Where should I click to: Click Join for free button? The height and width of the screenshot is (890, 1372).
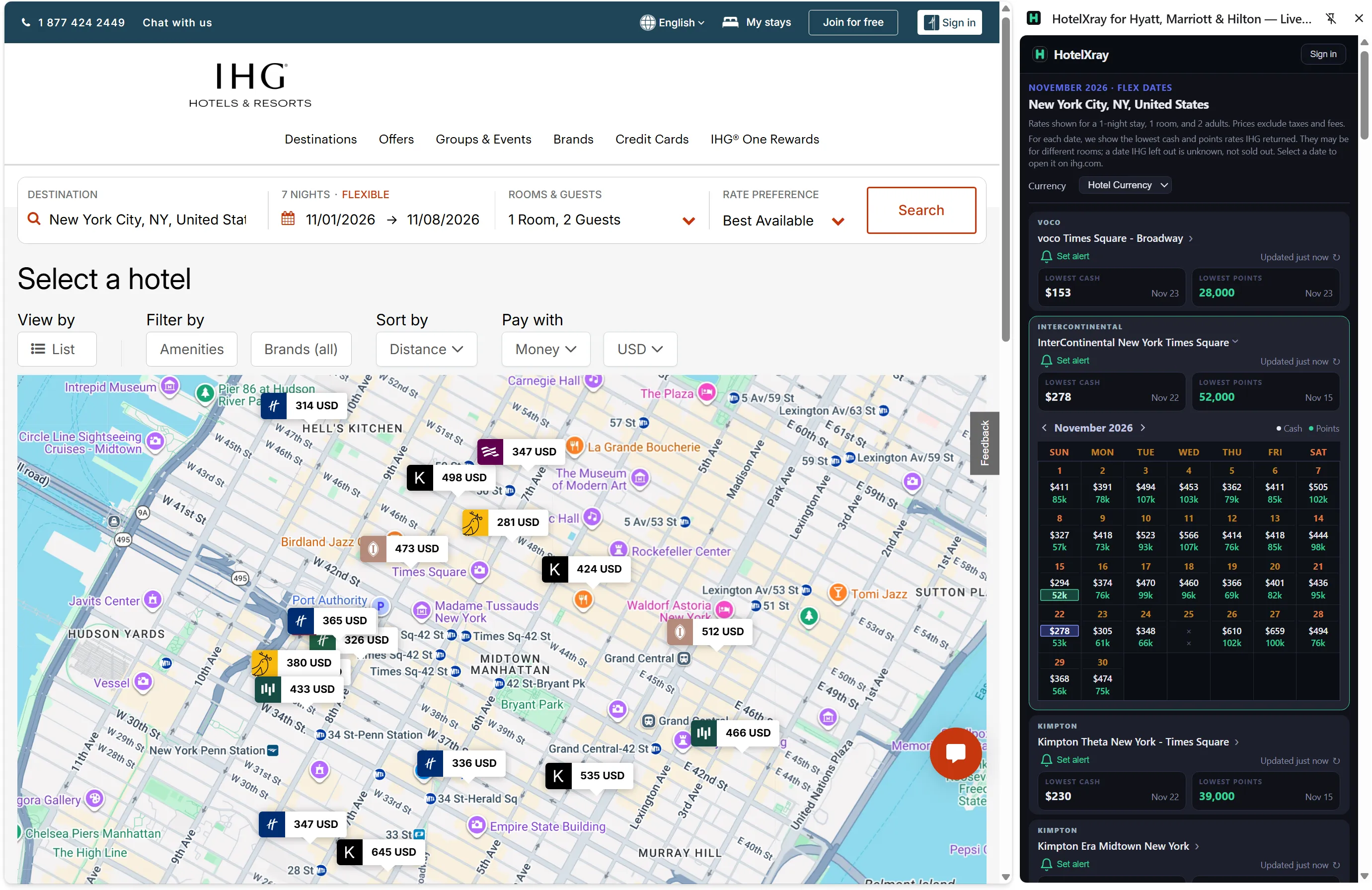(852, 22)
